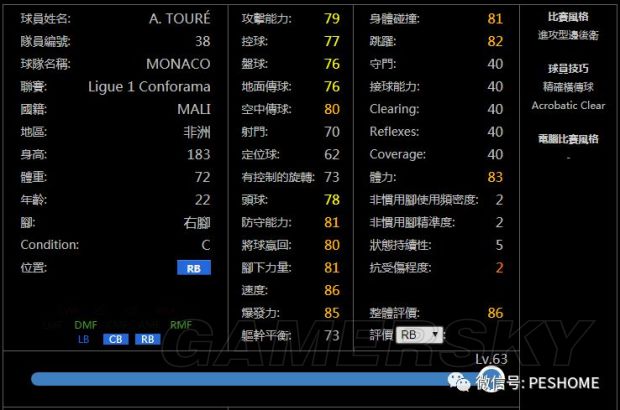Click the 狀態持續性 value 5
Viewport: 620px width, 410px height.
pos(499,245)
